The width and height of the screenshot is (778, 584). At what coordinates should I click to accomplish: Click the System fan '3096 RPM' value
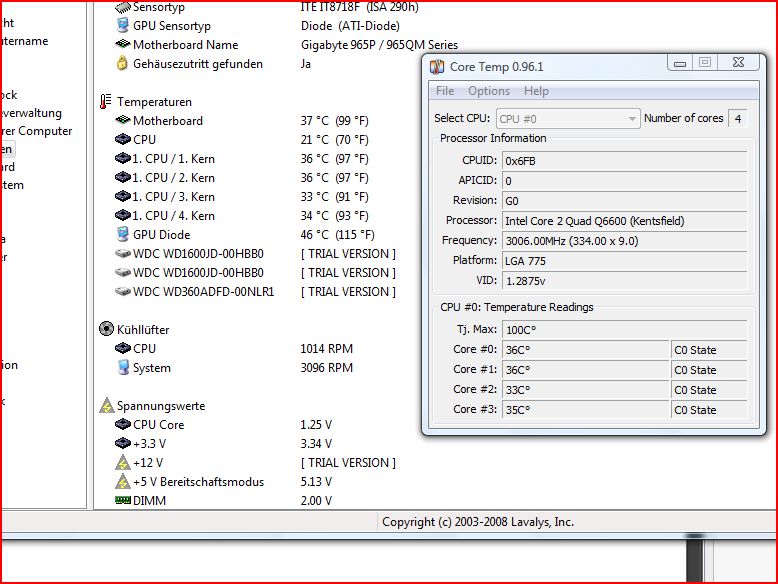tap(326, 368)
